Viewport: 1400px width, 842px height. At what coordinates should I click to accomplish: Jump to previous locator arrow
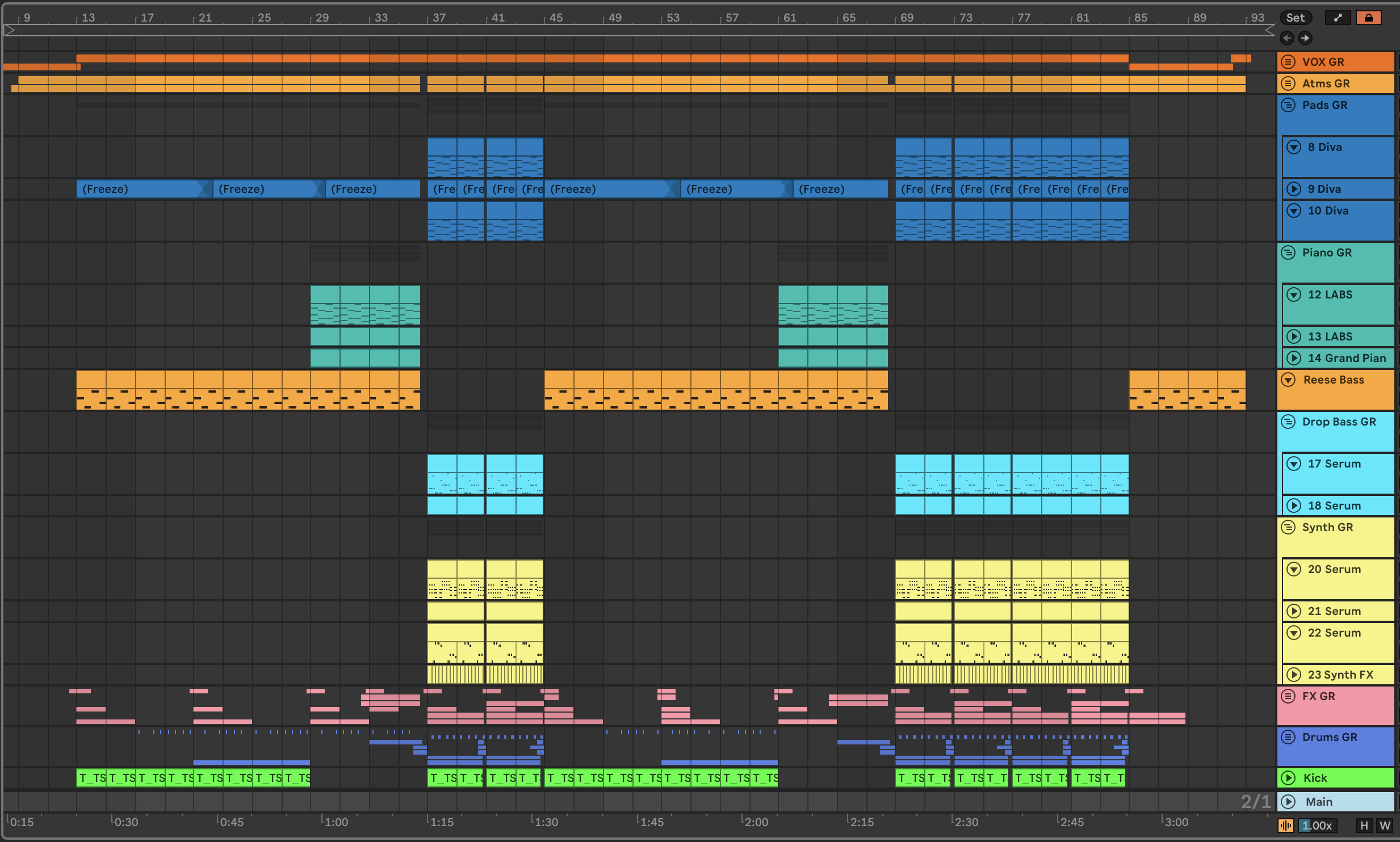pos(1287,38)
